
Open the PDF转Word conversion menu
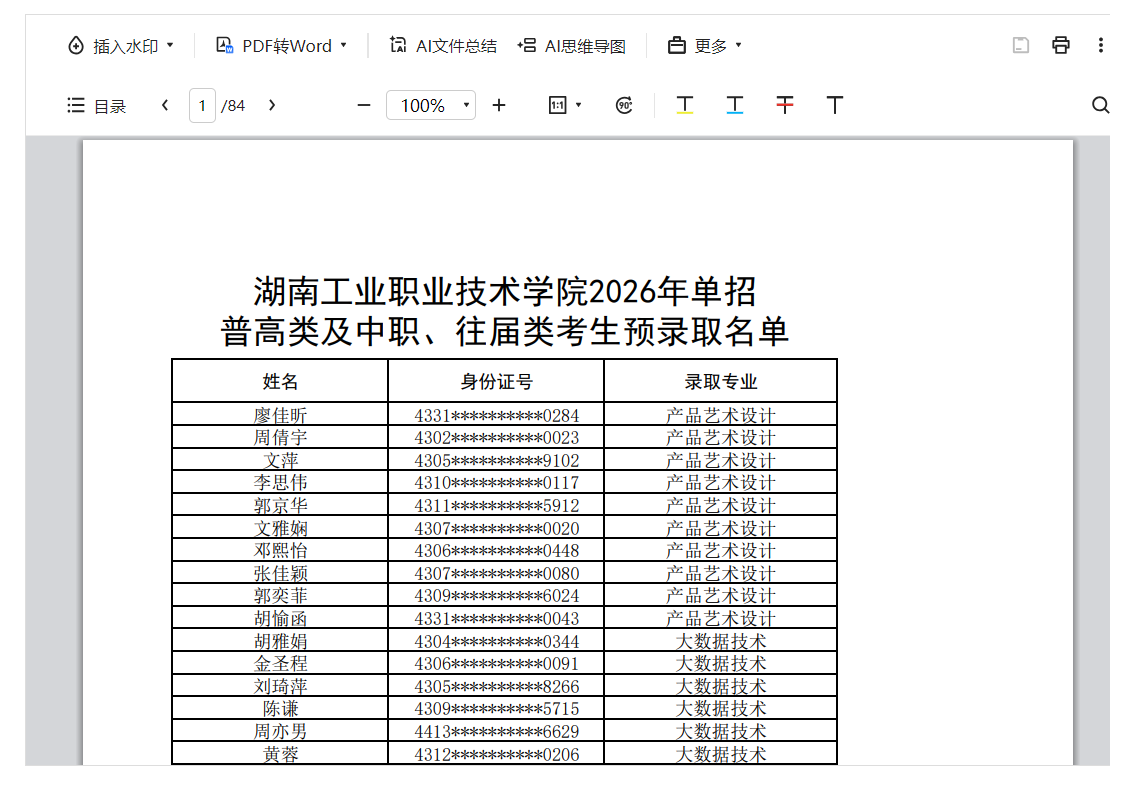click(x=282, y=46)
